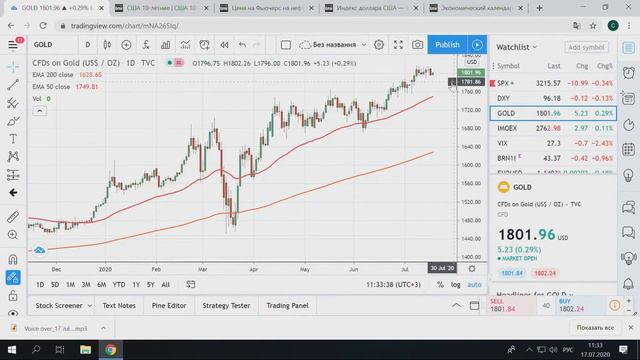The height and width of the screenshot is (360, 640).
Task: Create an alert with clock icon
Action: tap(204, 45)
